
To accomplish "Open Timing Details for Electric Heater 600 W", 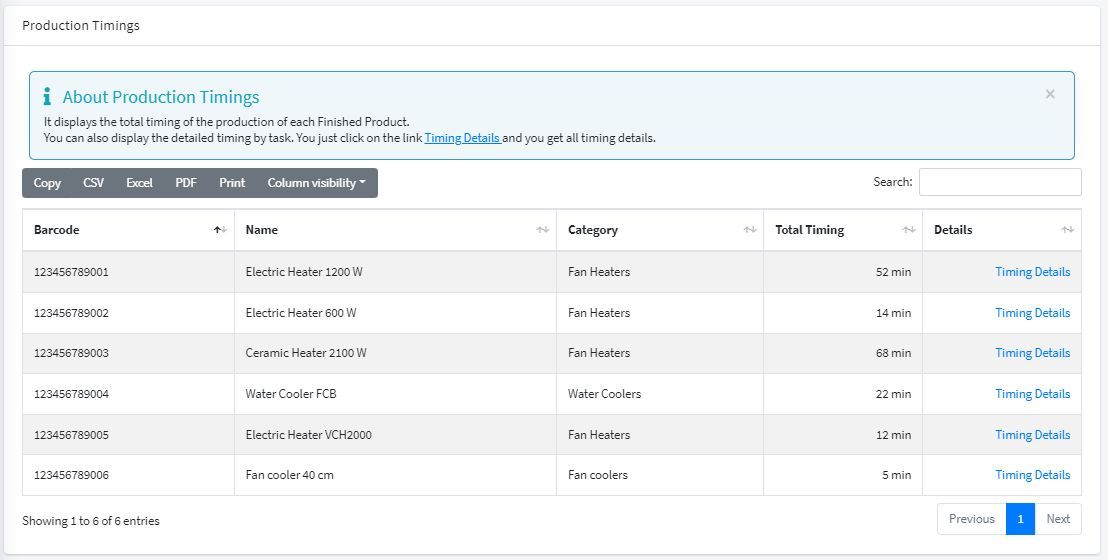I will point(1032,313).
